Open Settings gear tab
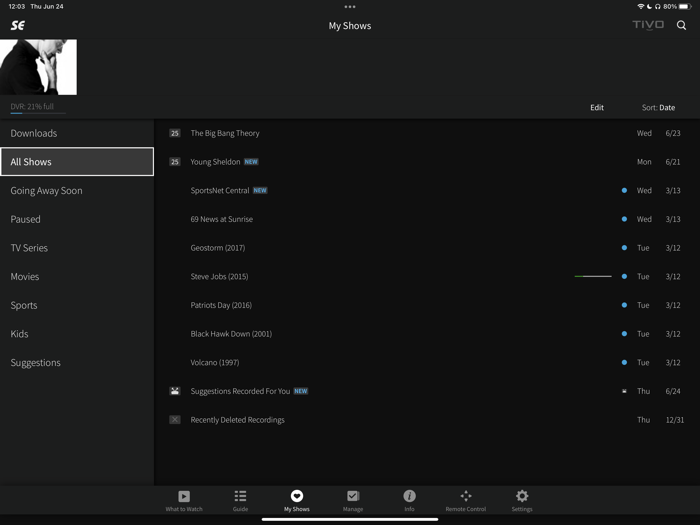Screen dimensions: 700x525 point(522,500)
